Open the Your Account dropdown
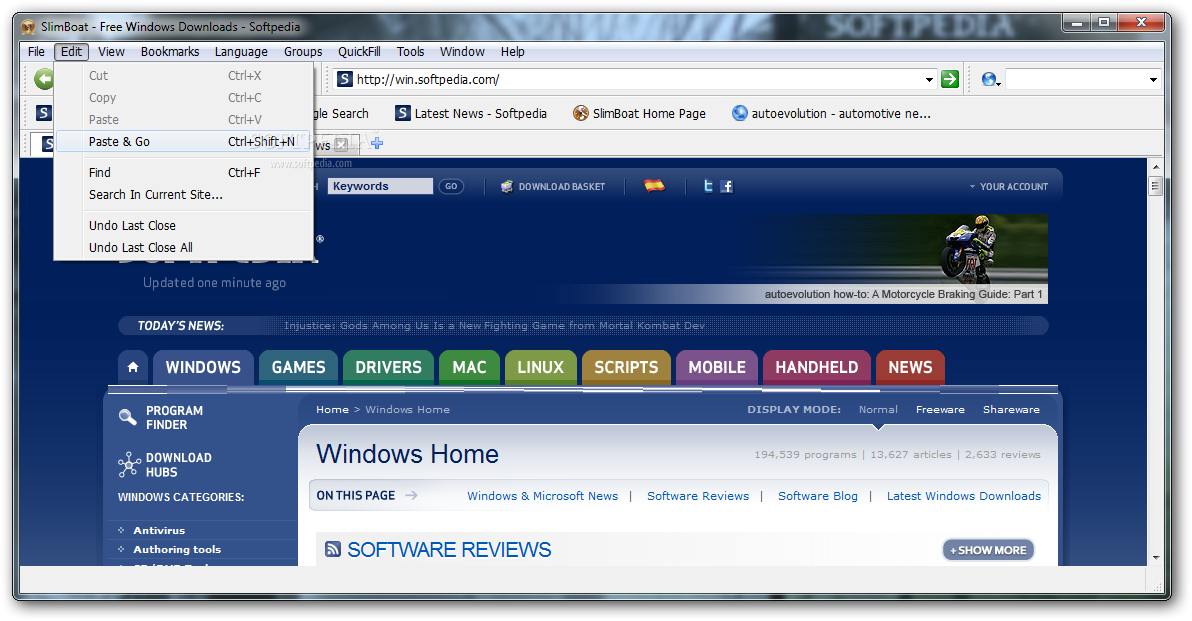This screenshot has height=621, width=1192. coord(1009,186)
